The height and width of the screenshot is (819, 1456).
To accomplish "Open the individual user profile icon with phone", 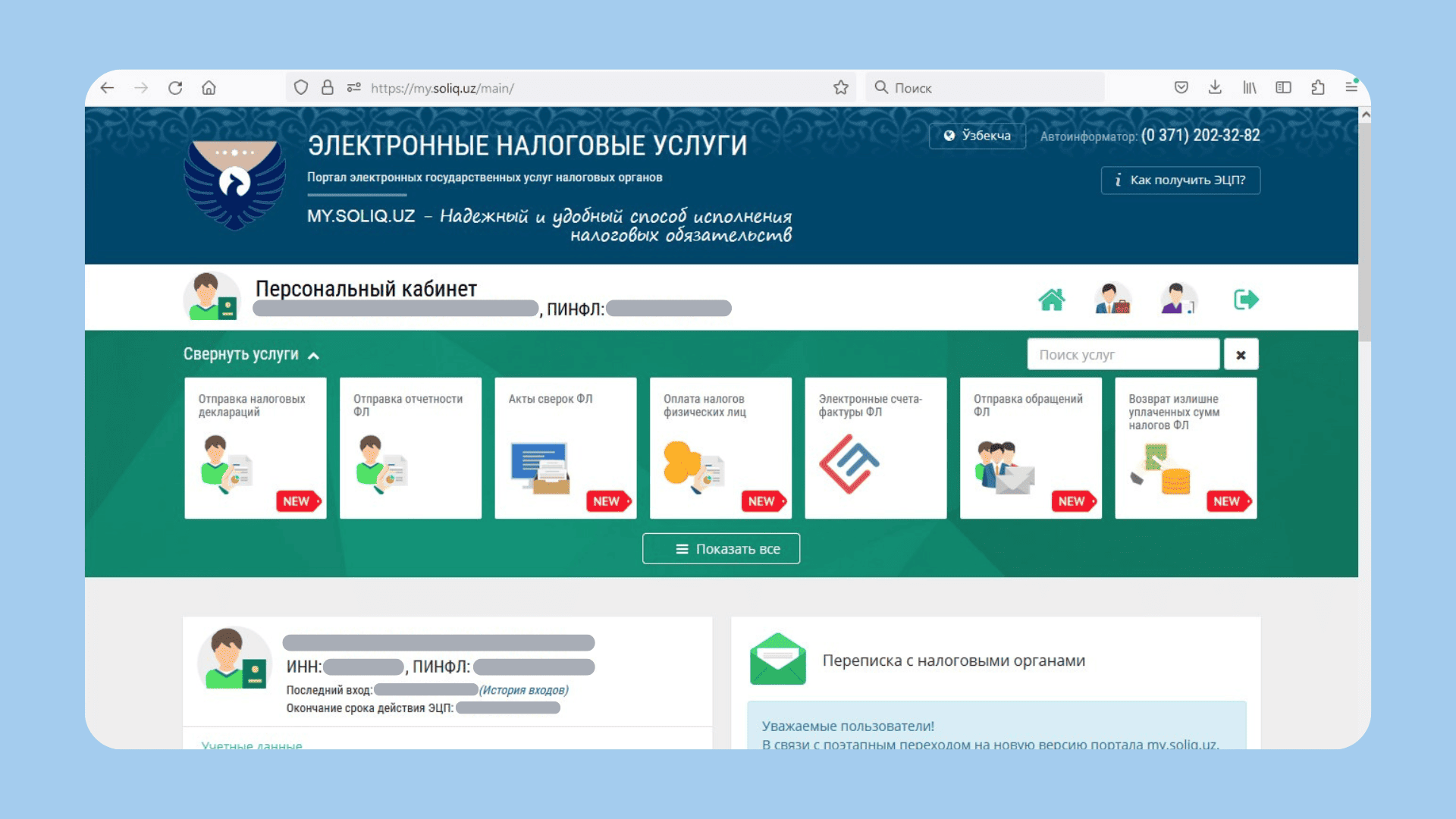I will pos(1178,299).
